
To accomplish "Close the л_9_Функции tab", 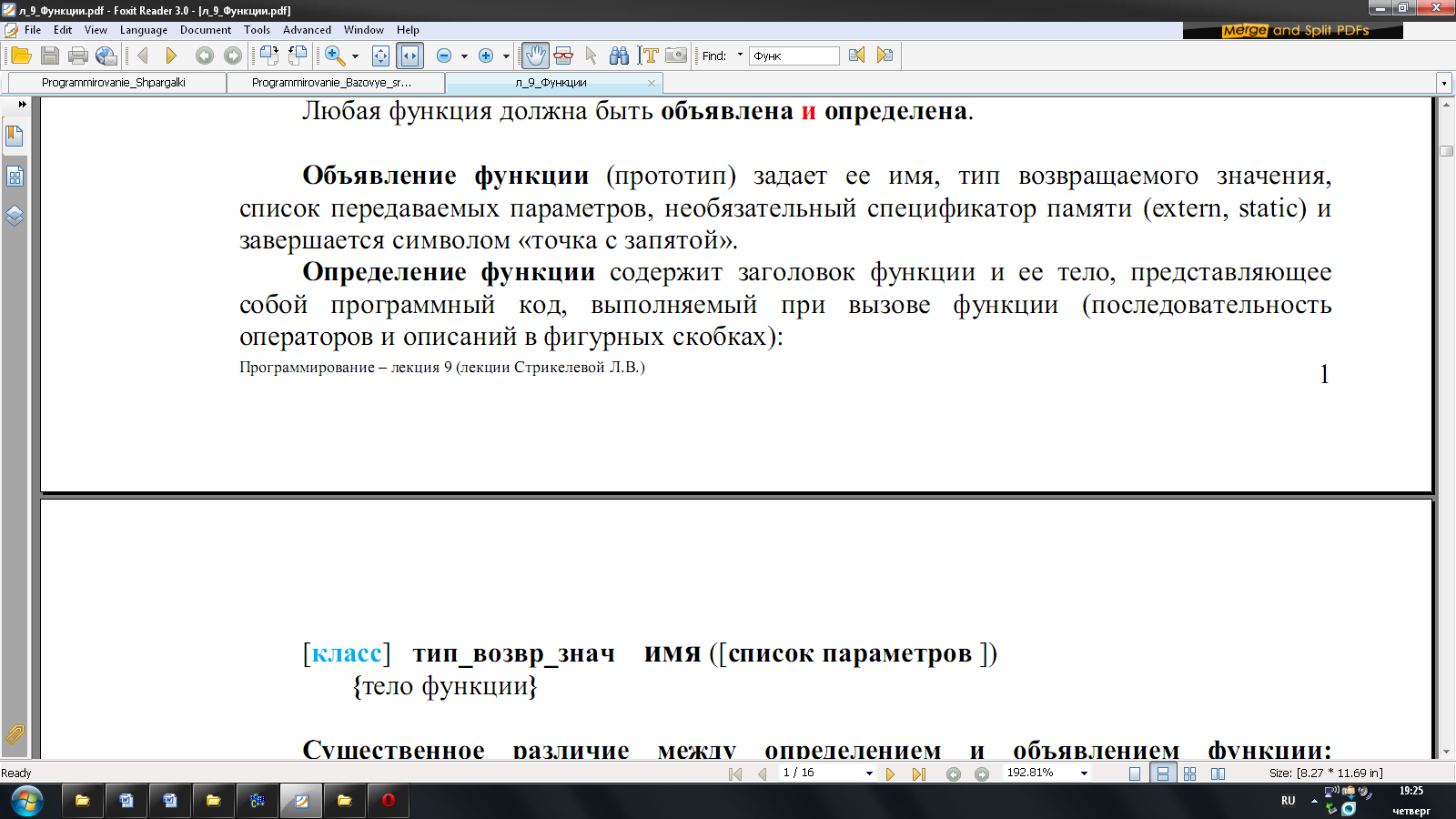I will click(x=651, y=83).
